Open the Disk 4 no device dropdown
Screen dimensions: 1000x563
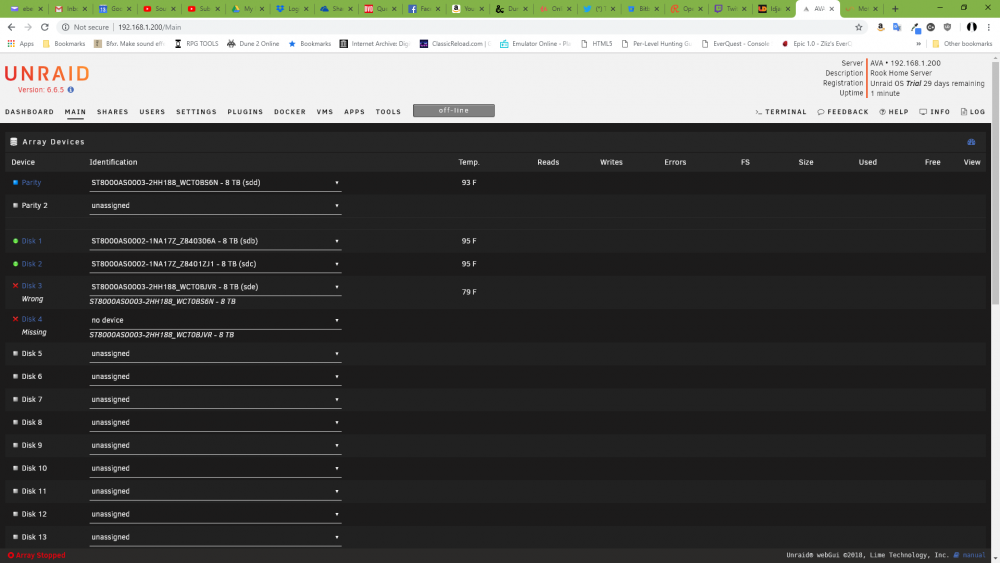coord(215,321)
